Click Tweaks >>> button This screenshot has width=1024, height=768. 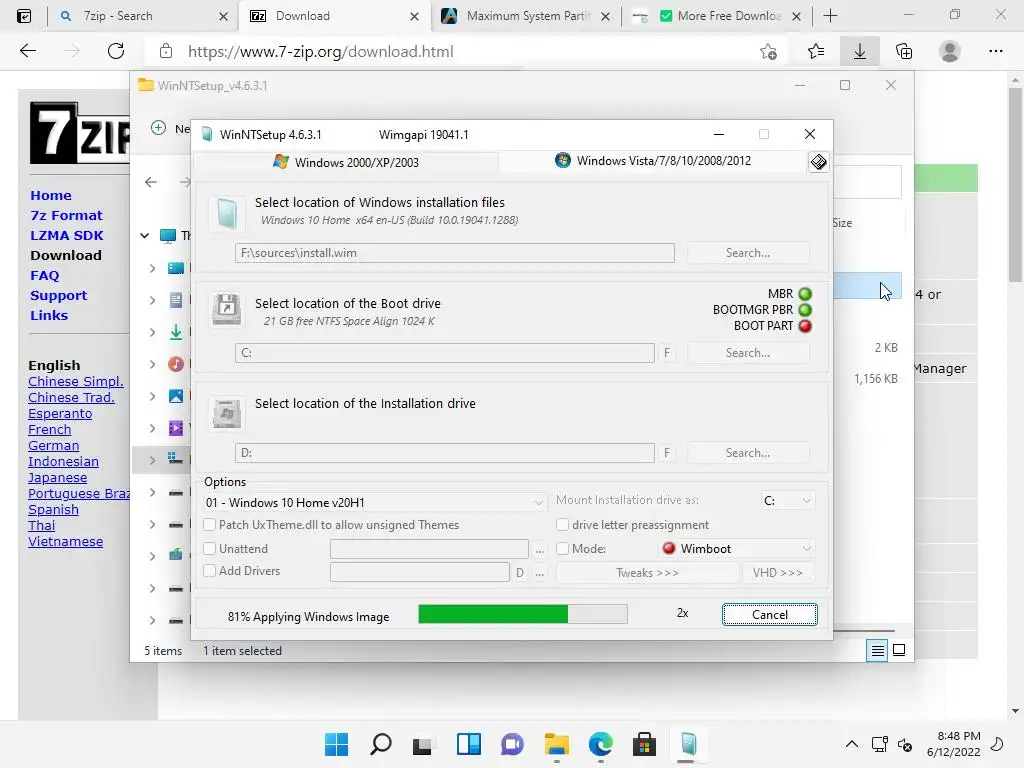coord(647,573)
